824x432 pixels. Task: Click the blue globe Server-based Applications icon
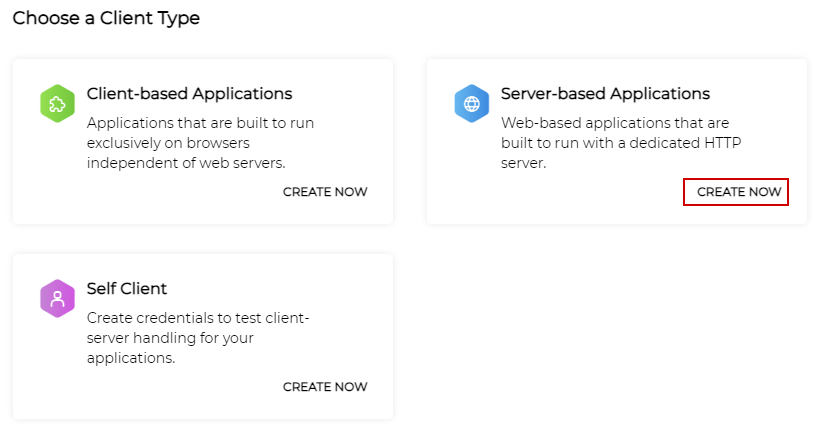click(x=471, y=104)
